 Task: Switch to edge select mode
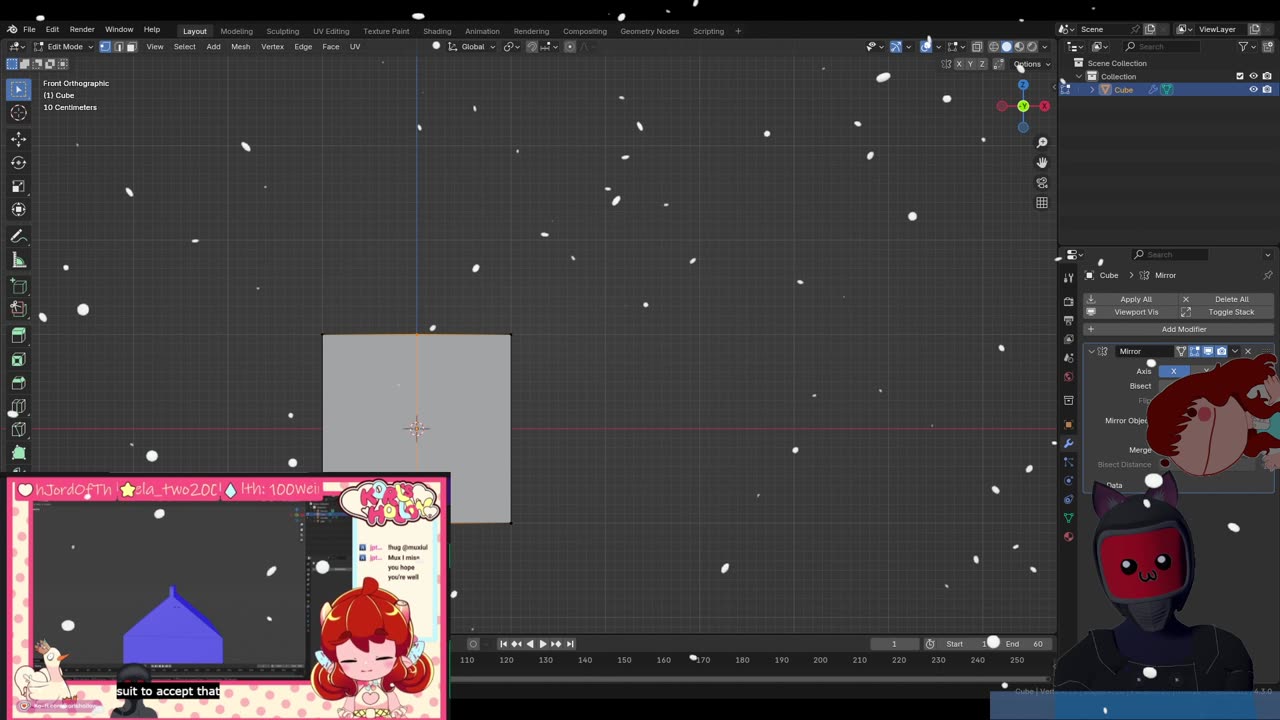coord(118,46)
